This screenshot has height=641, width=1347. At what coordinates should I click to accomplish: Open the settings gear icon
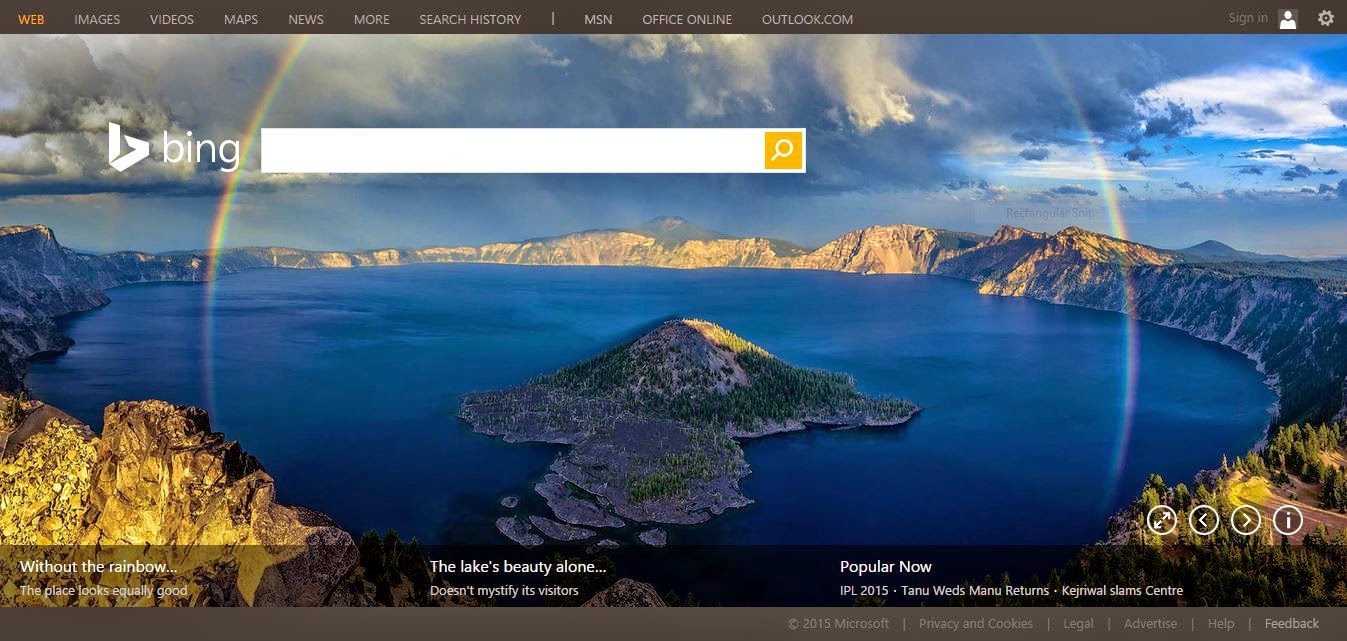(x=1325, y=18)
